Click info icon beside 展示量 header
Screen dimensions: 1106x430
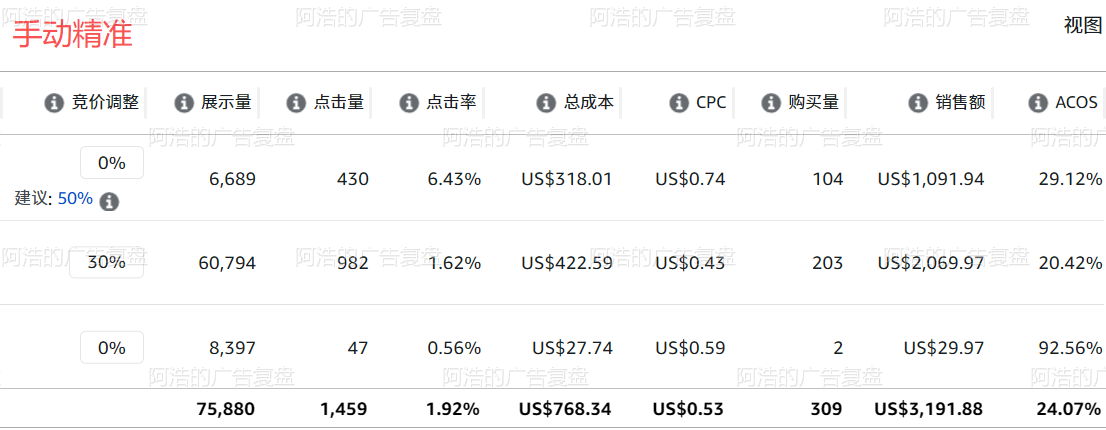coord(183,103)
